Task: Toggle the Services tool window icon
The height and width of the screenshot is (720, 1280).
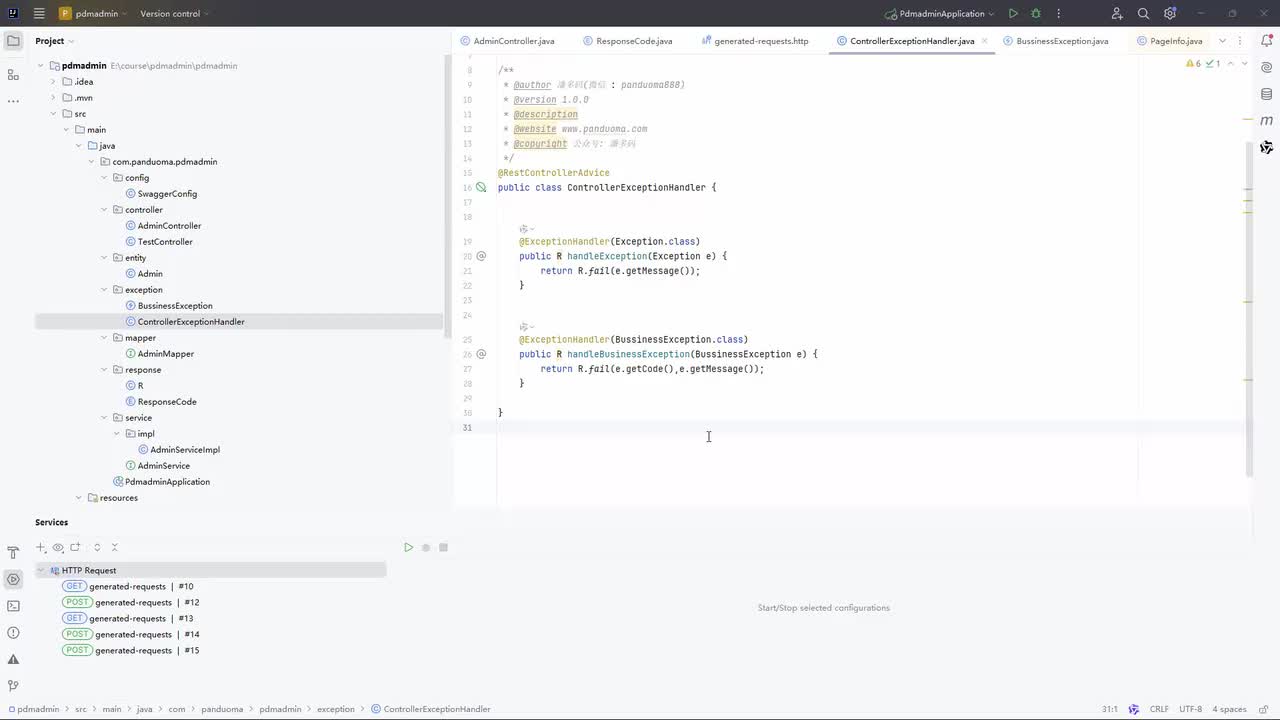Action: point(13,580)
